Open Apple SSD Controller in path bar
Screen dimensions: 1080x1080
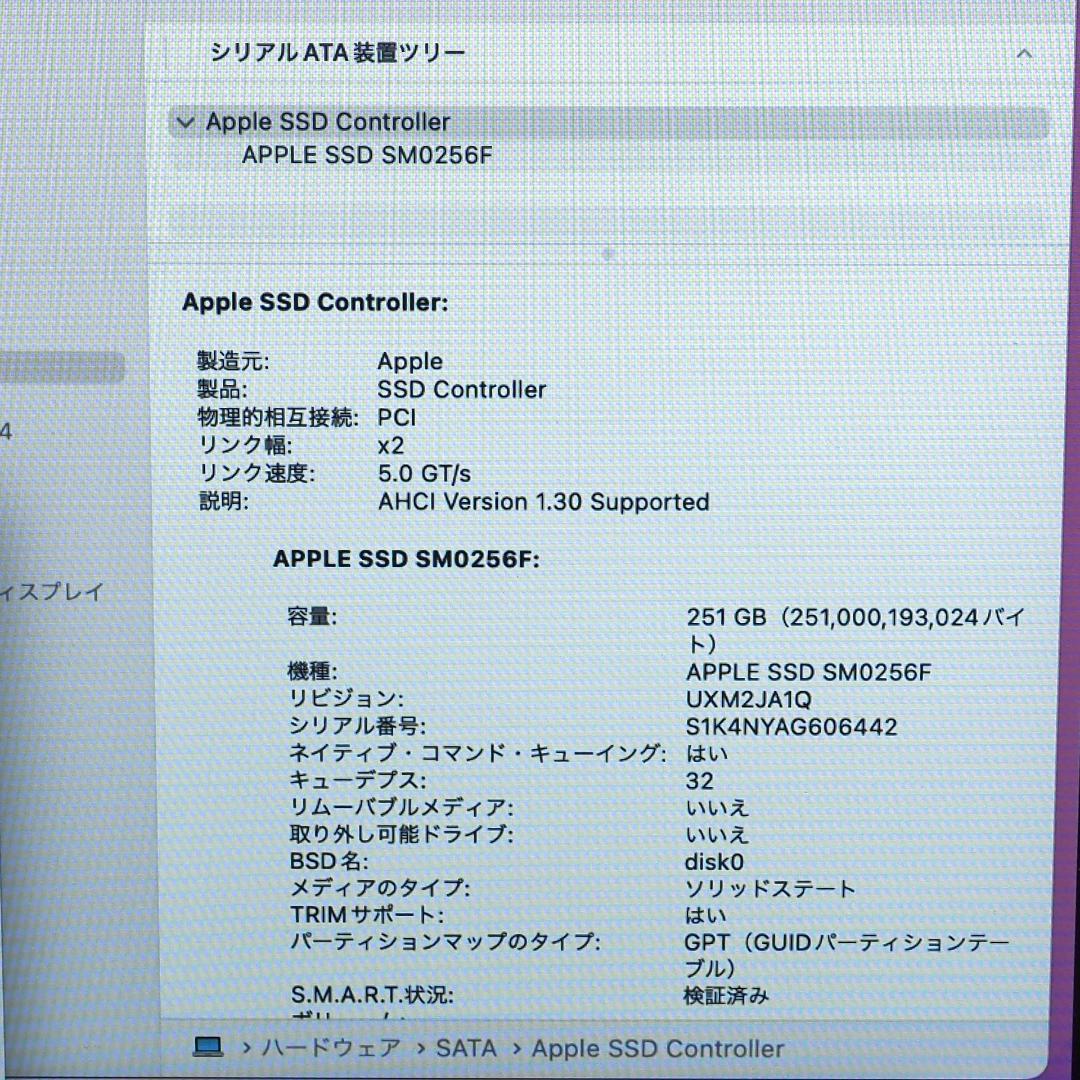[658, 1048]
